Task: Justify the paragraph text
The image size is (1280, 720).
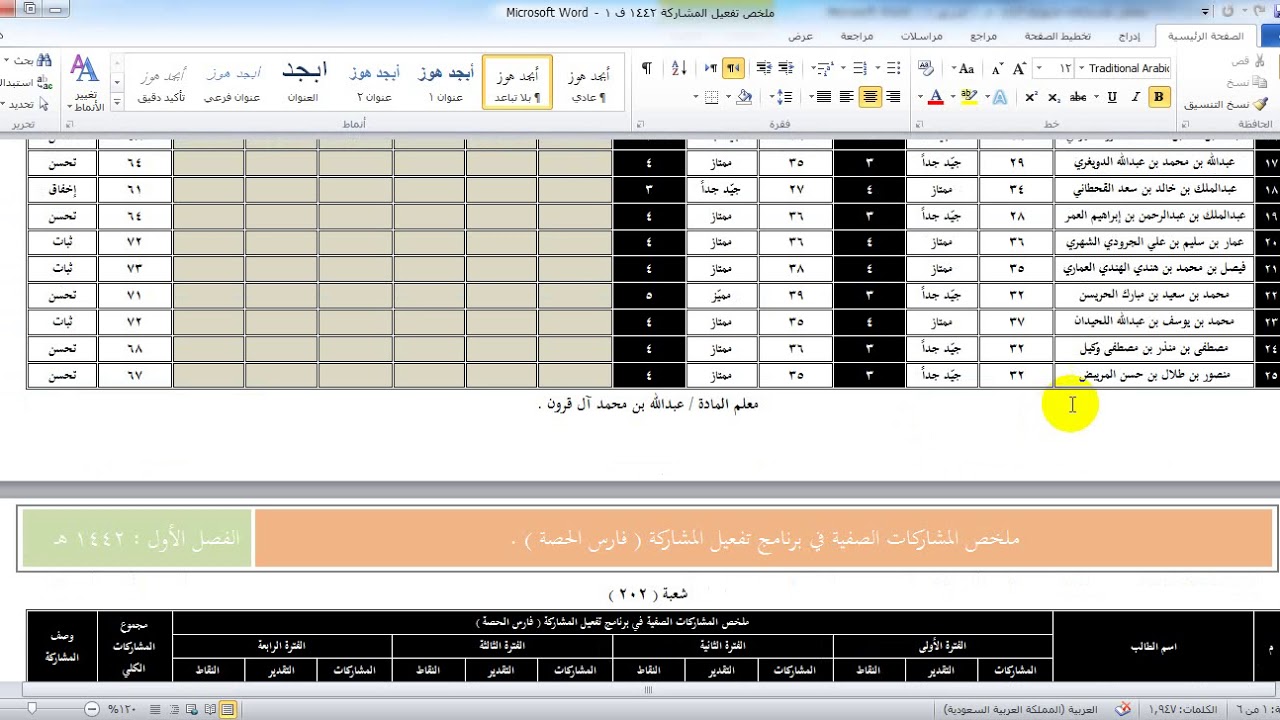Action: pyautogui.click(x=824, y=97)
